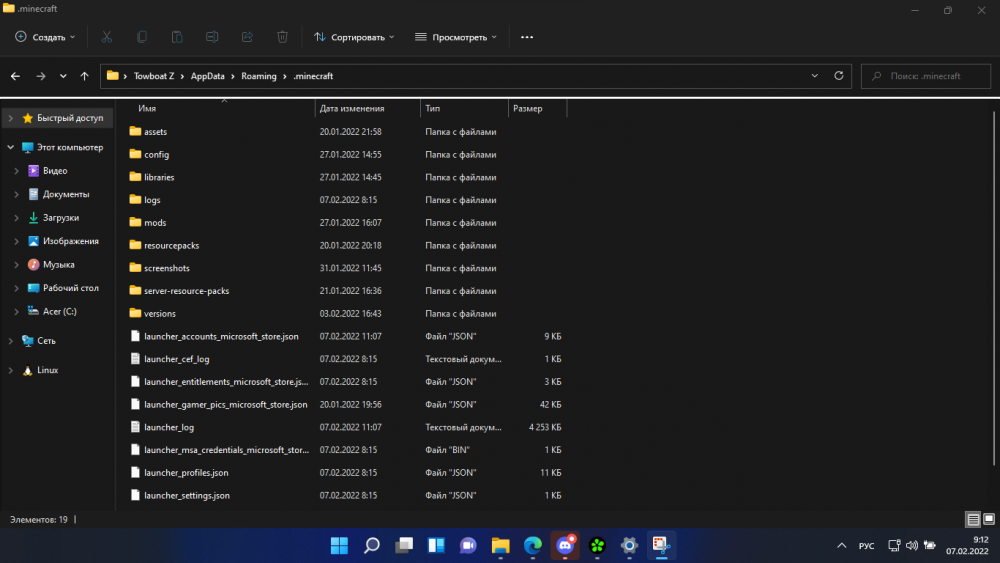Show hidden tray icons chevron

842,545
